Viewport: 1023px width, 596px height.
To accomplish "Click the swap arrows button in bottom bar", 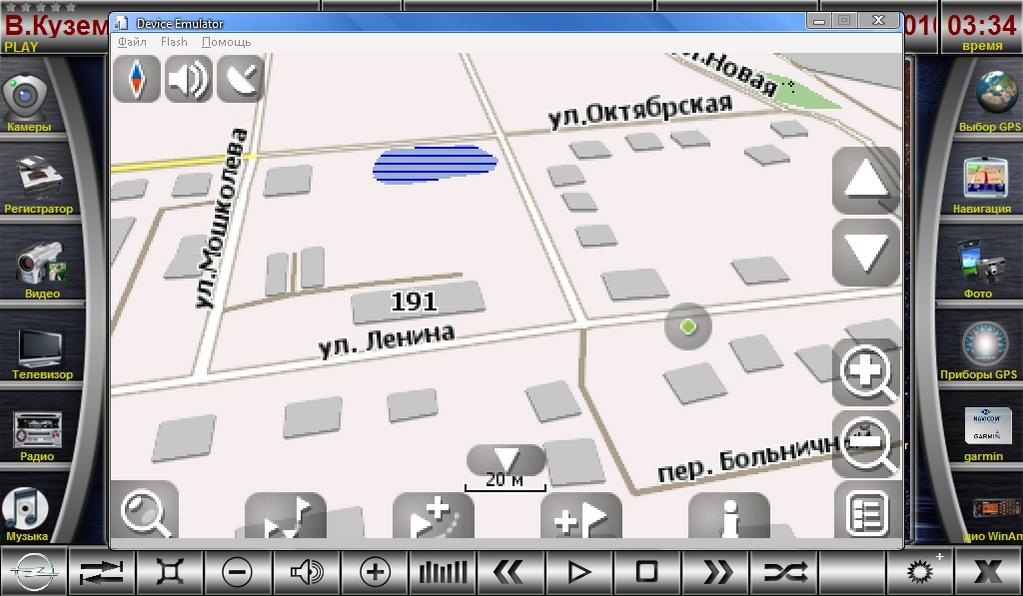I will pyautogui.click(x=102, y=572).
